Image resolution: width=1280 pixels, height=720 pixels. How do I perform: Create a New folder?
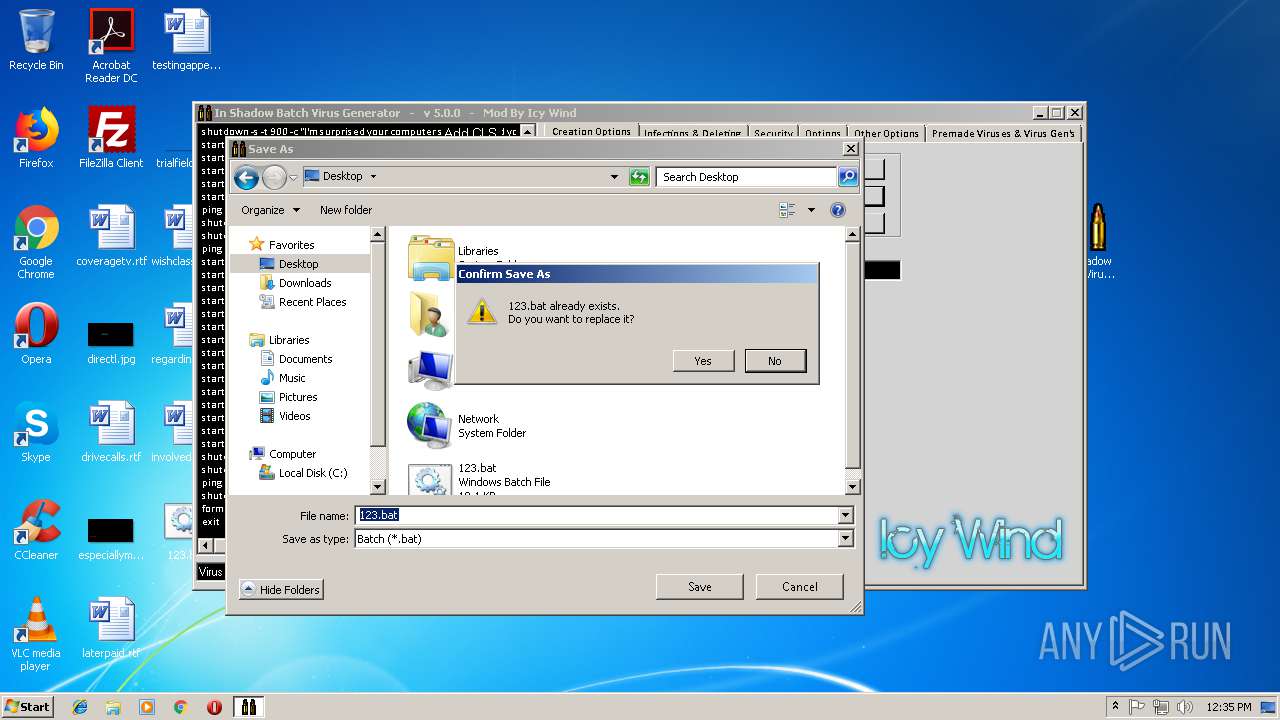(x=346, y=210)
